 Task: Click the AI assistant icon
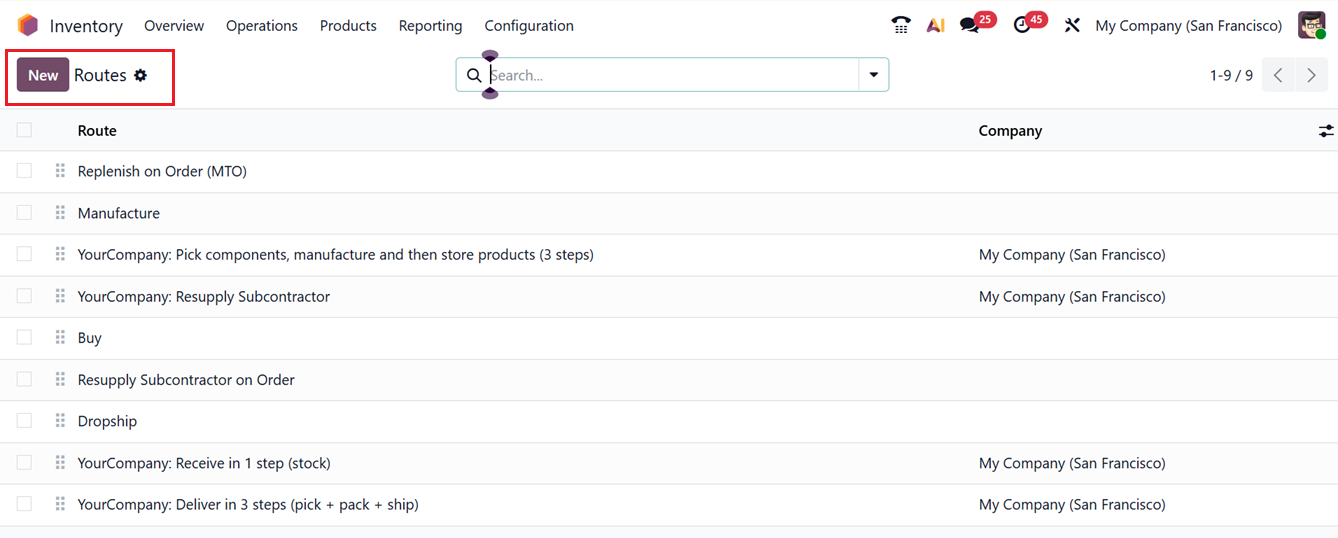pos(935,26)
